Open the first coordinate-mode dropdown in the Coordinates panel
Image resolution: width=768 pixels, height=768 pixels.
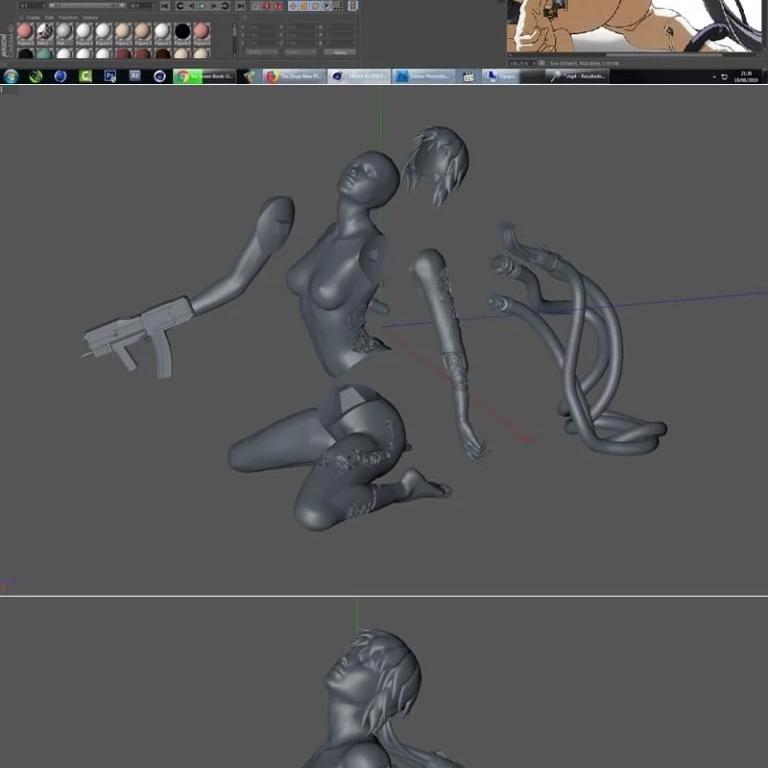tap(262, 51)
